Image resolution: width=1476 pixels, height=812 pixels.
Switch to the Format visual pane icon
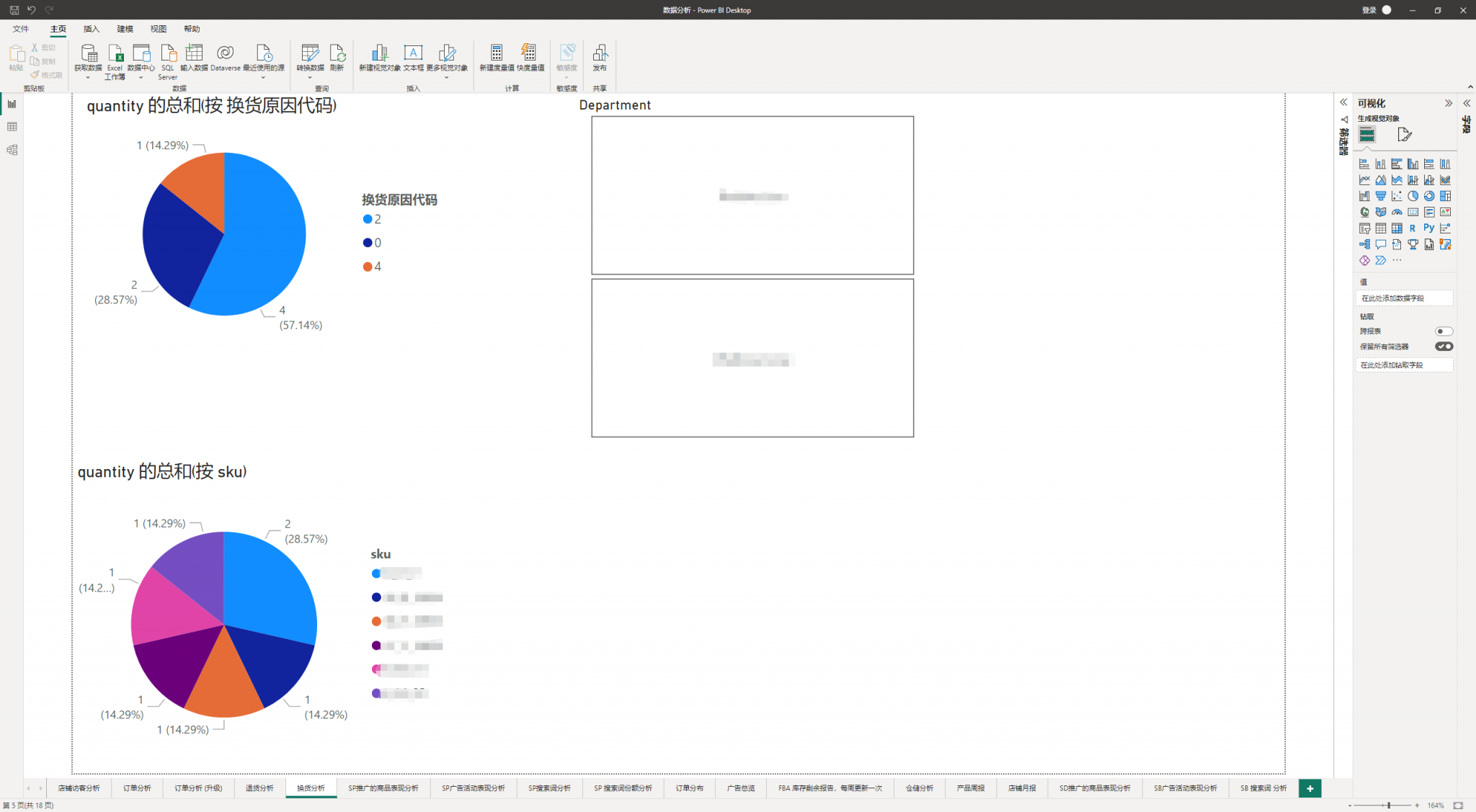click(1404, 135)
